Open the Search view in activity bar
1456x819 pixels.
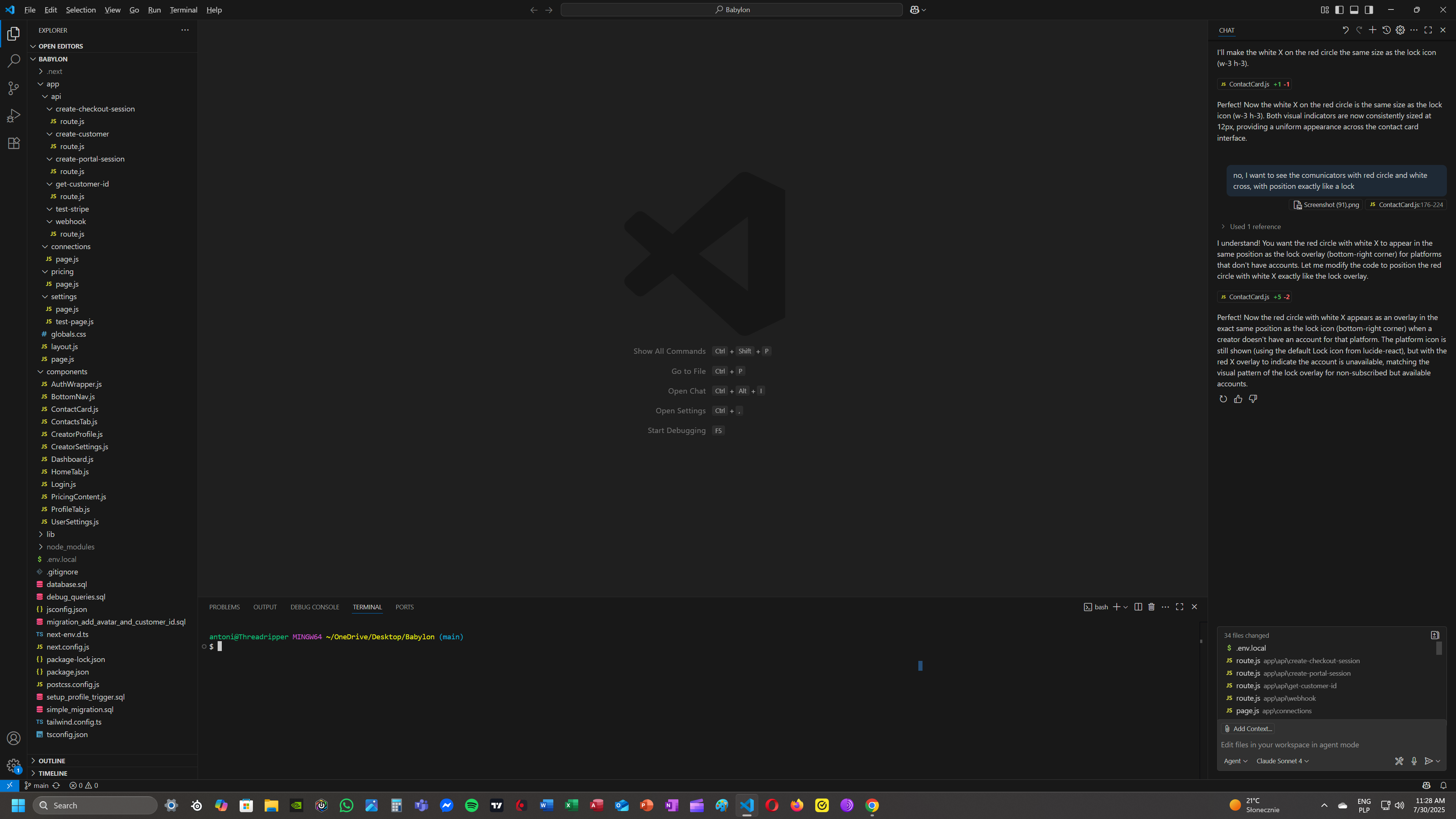(14, 61)
